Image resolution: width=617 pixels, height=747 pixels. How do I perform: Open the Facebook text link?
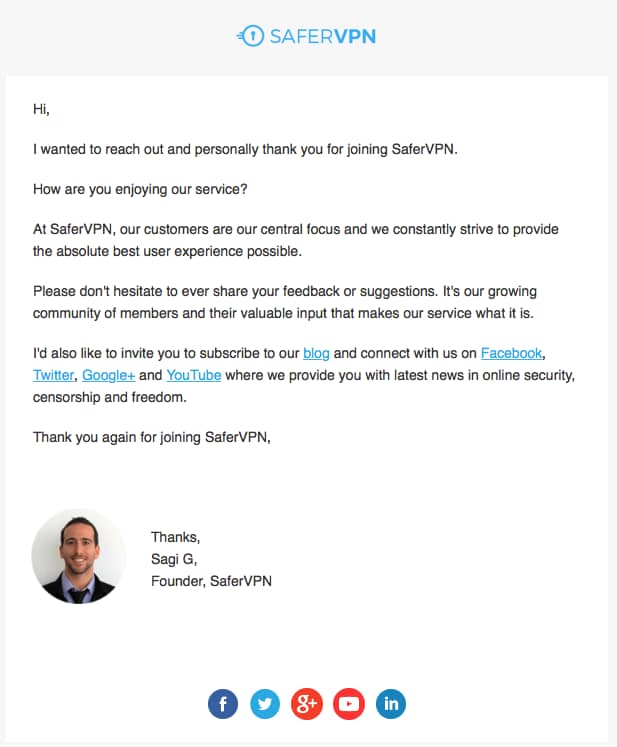[511, 353]
